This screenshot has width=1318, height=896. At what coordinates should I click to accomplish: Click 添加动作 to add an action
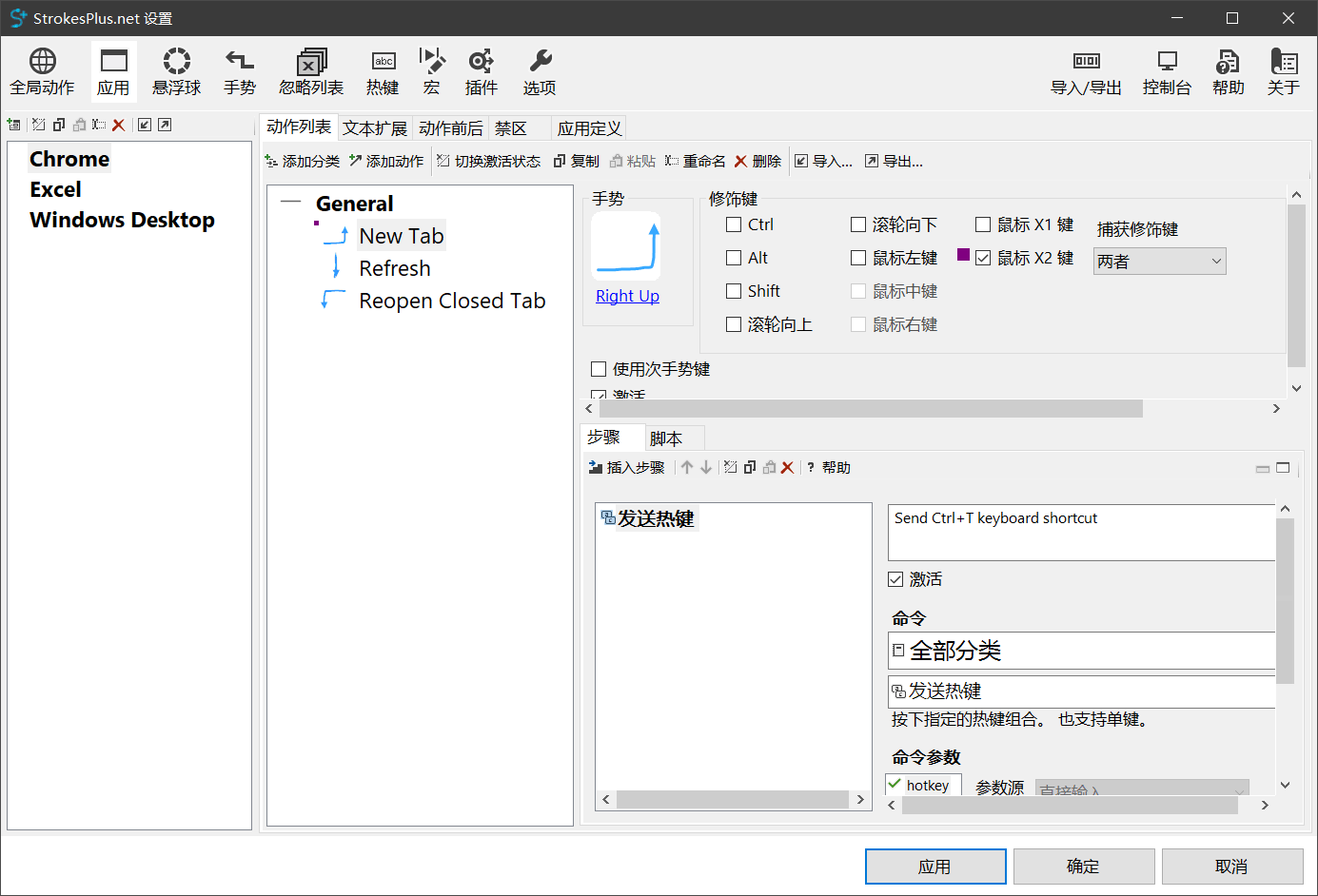pos(385,161)
